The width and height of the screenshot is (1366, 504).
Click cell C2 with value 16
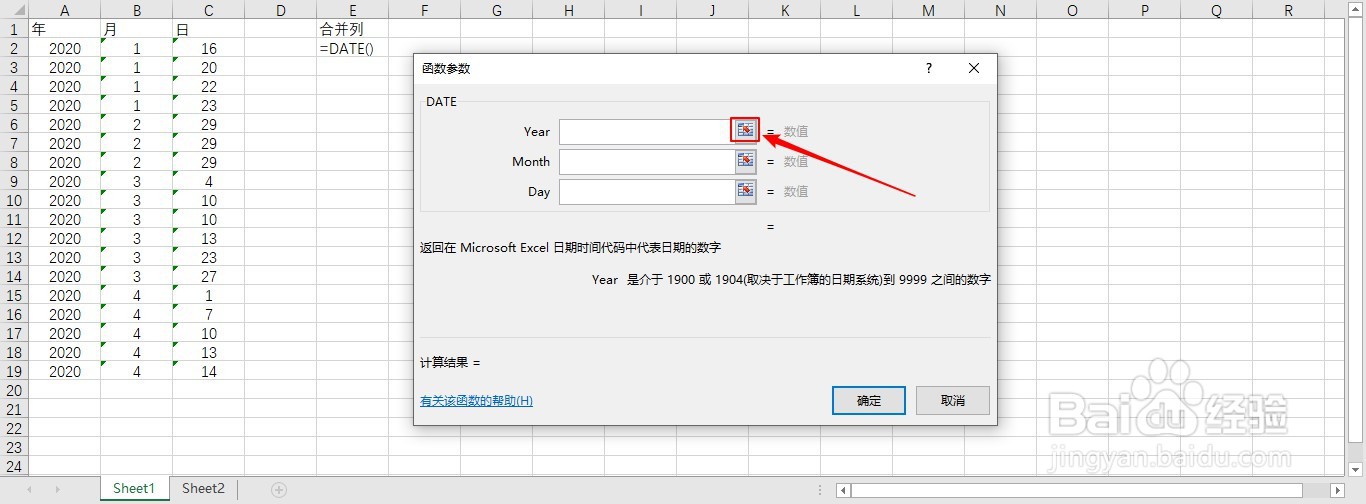click(x=208, y=48)
